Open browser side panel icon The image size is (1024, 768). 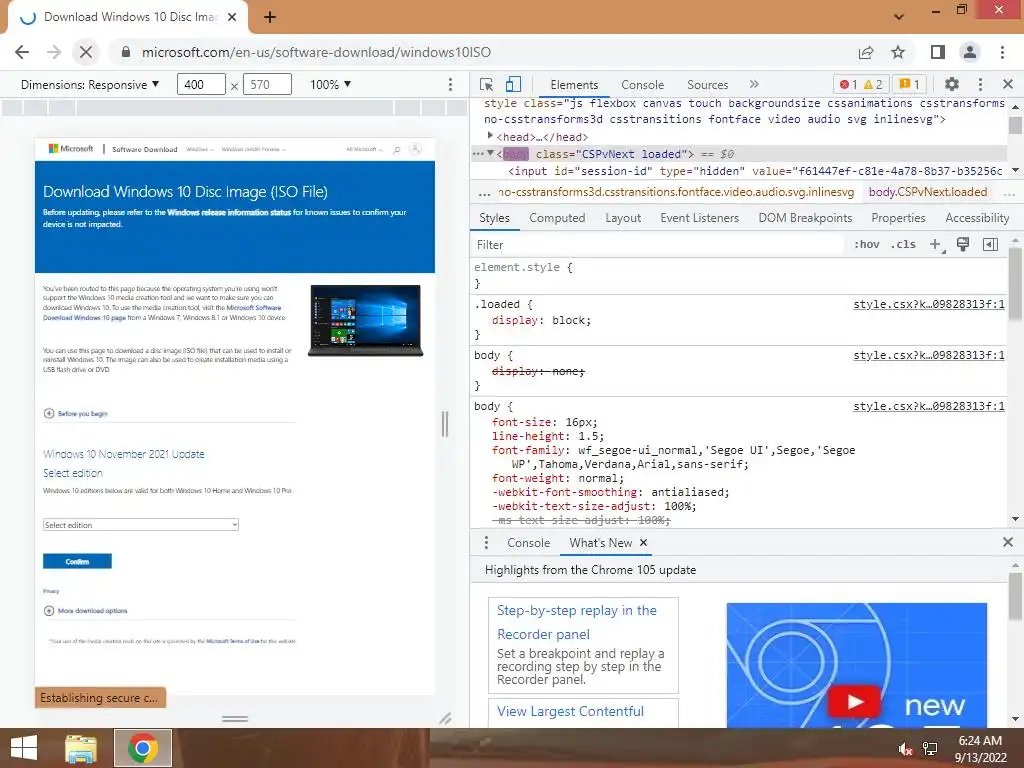(938, 52)
